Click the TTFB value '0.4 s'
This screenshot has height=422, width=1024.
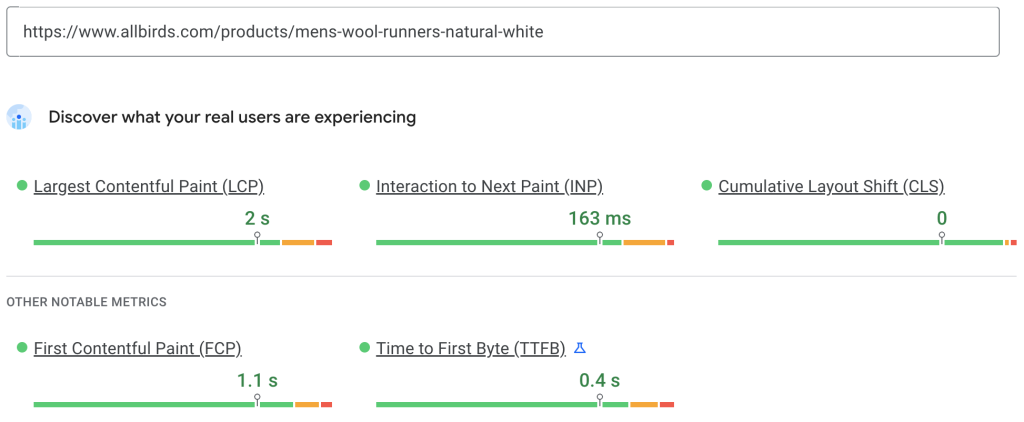[600, 381]
